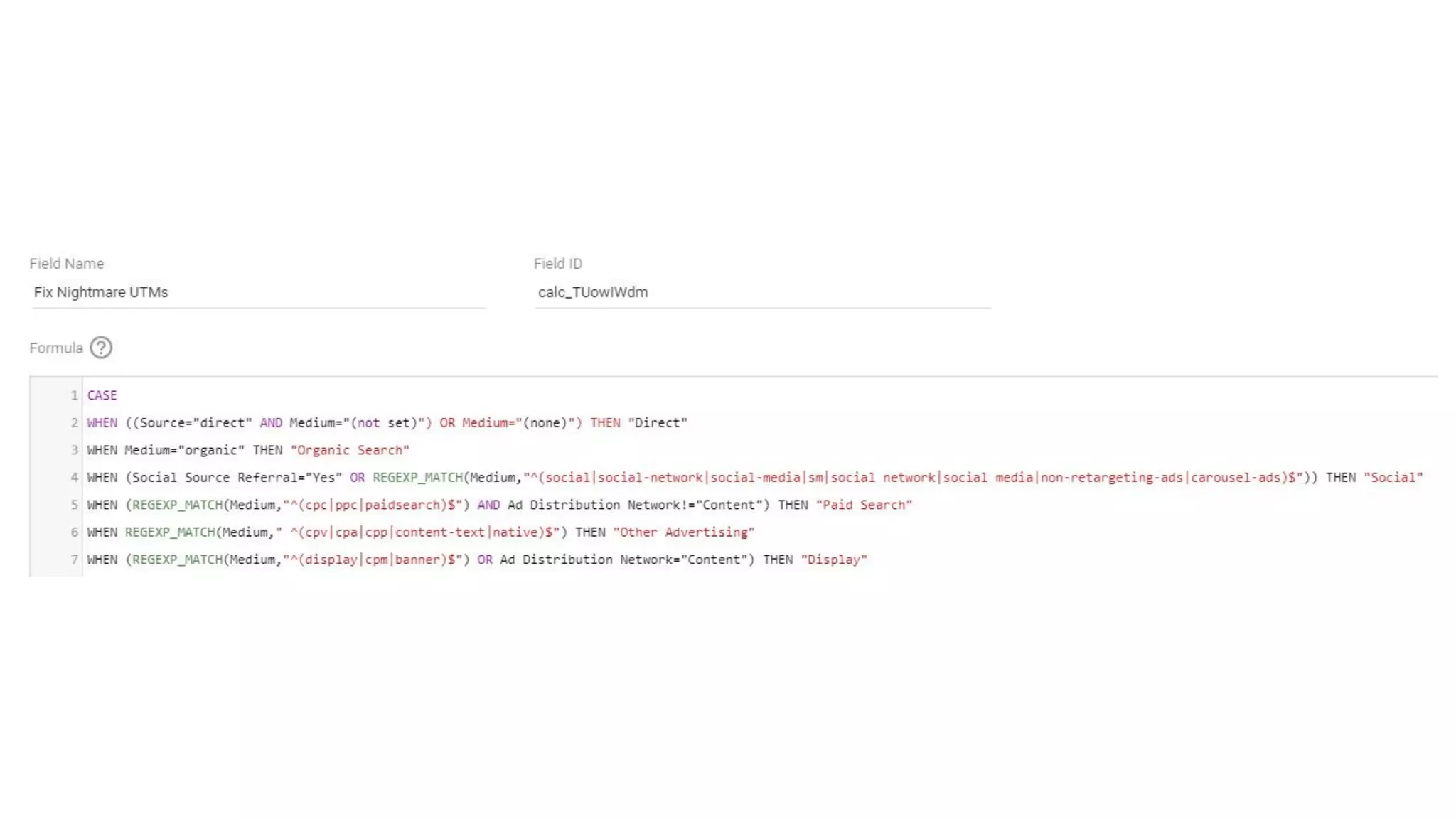Viewport: 1456px width, 819px height.
Task: Click line number 5 in formula gutter
Action: (x=74, y=505)
